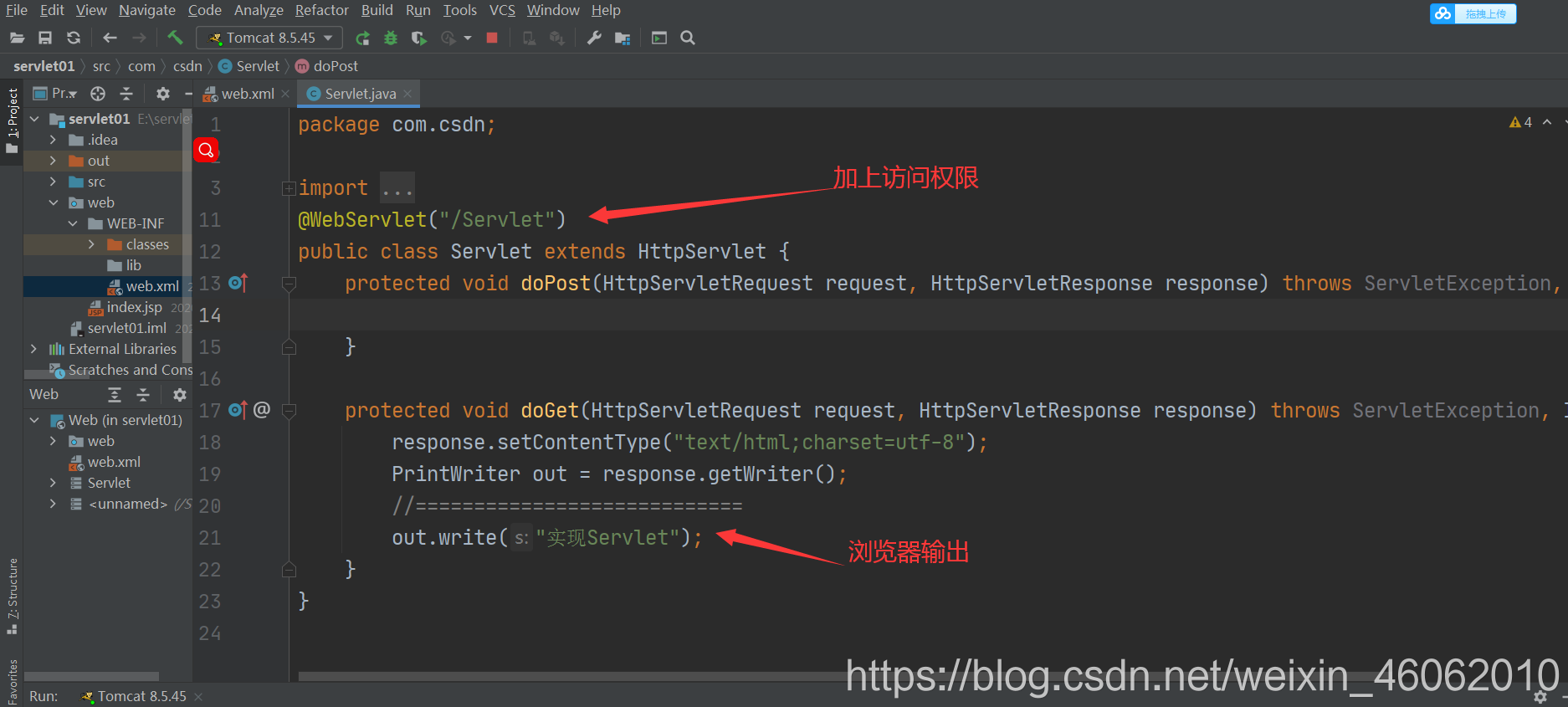Click the Save All disk icon
Viewport: 1568px width, 707px height.
45,38
